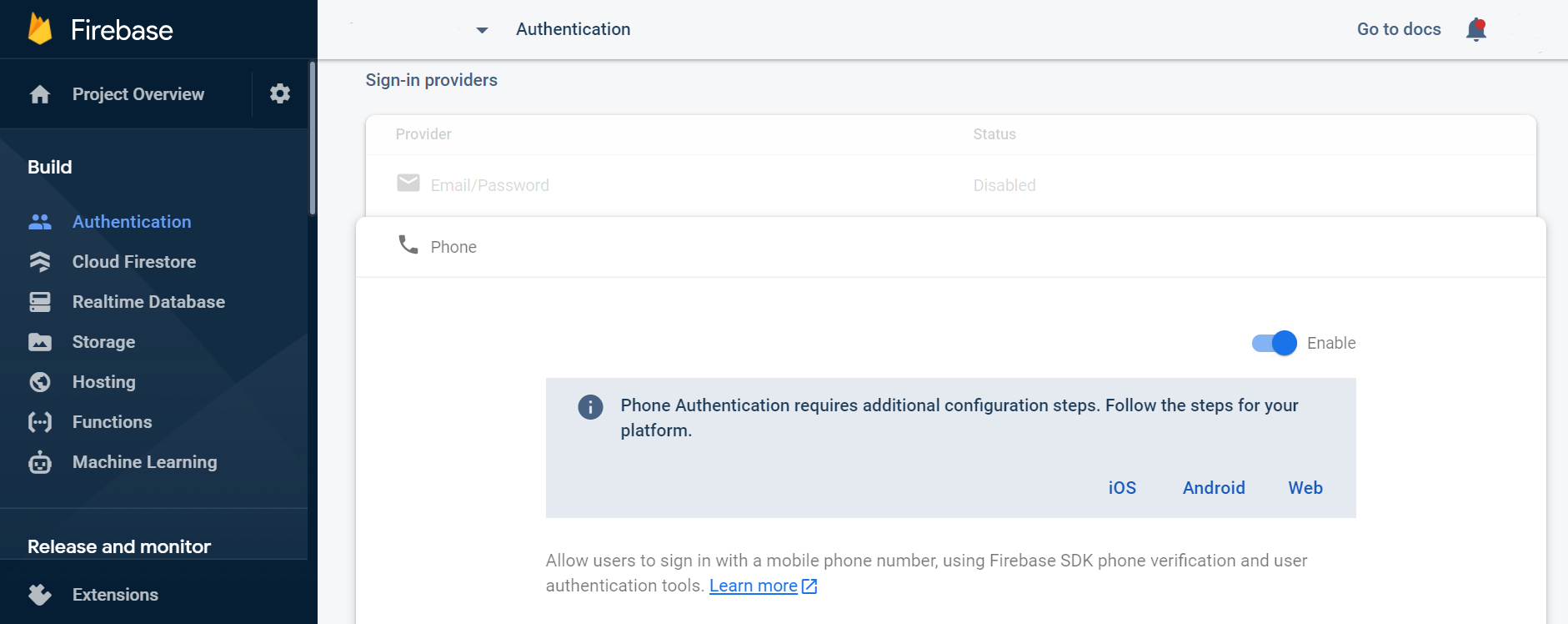Click the Provider column header
Viewport: 1568px width, 624px height.
pyautogui.click(x=423, y=134)
